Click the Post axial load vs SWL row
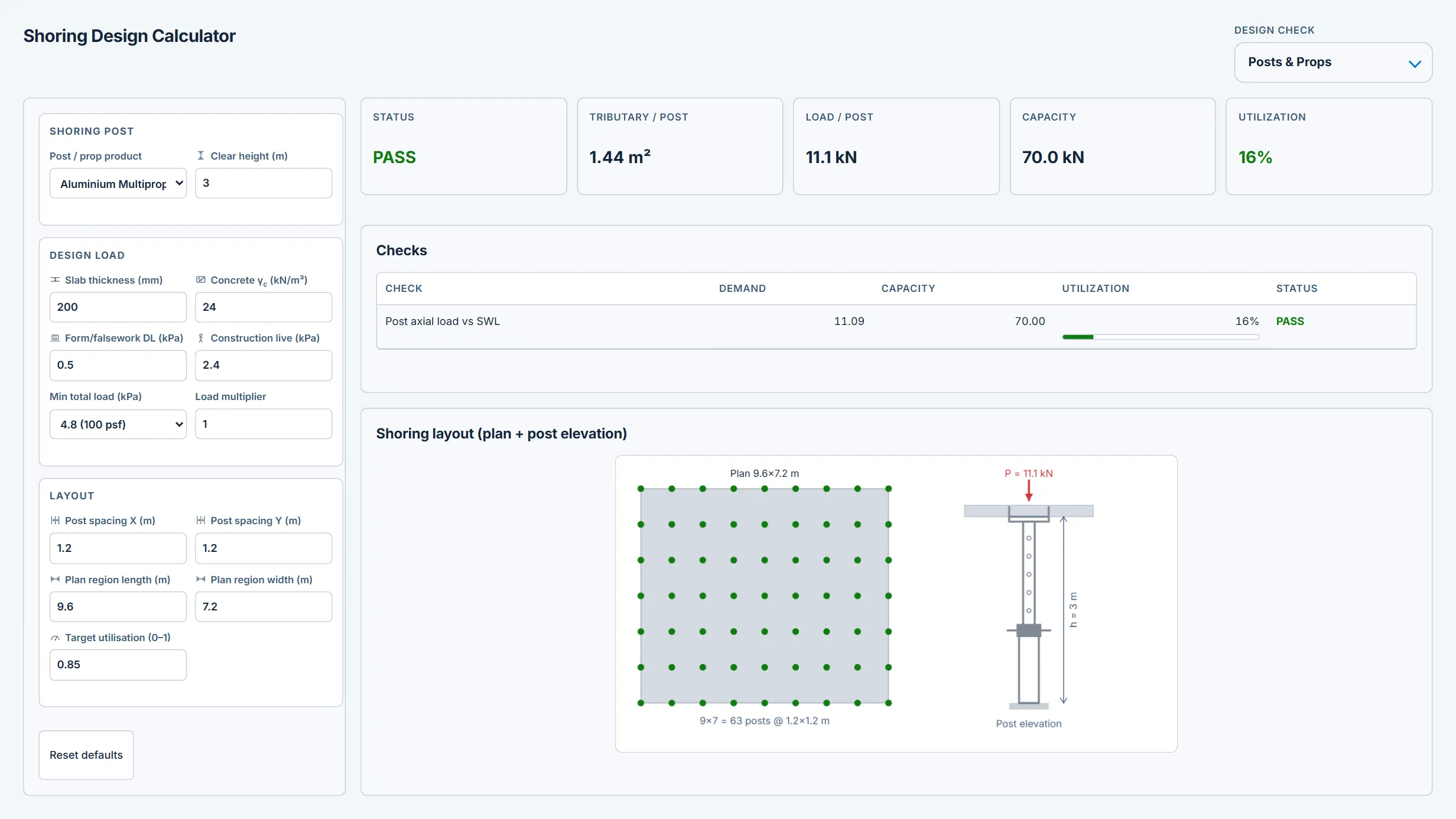Screen dimensions: 1456x819 point(896,327)
